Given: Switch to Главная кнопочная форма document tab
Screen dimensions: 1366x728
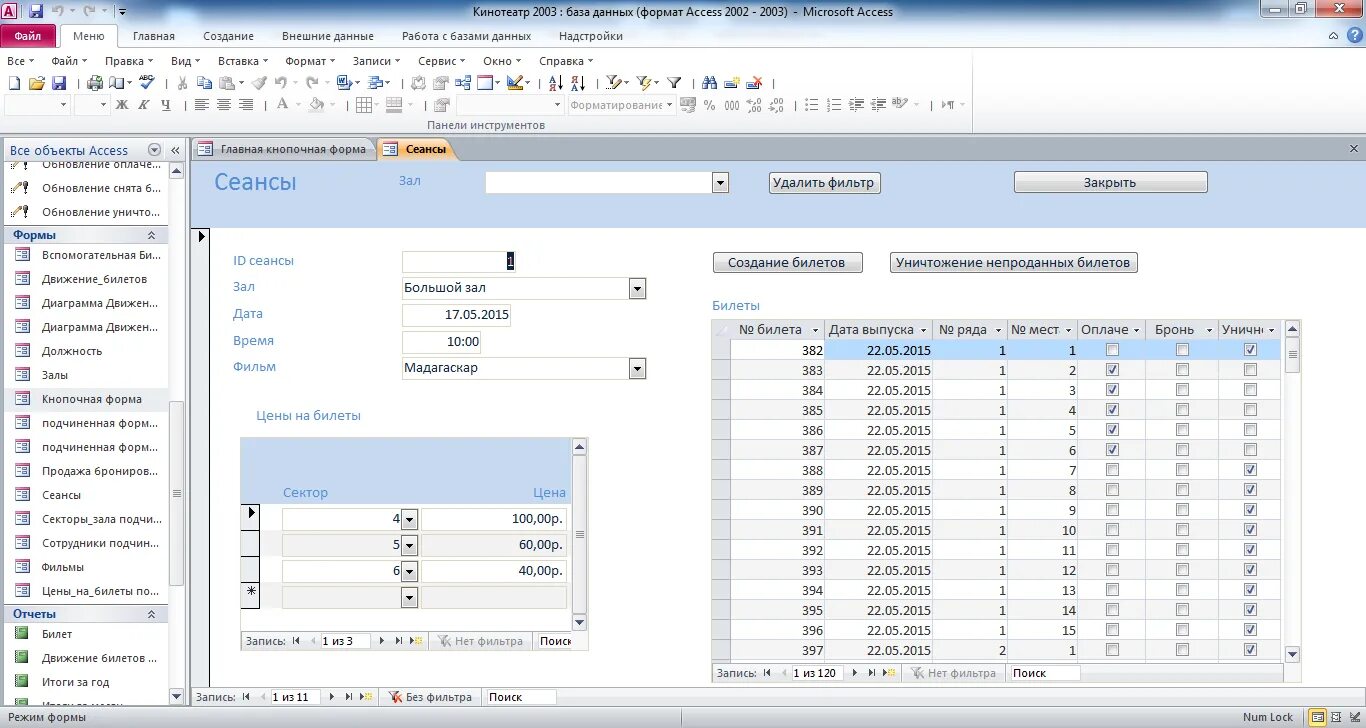Looking at the screenshot, I should (284, 149).
